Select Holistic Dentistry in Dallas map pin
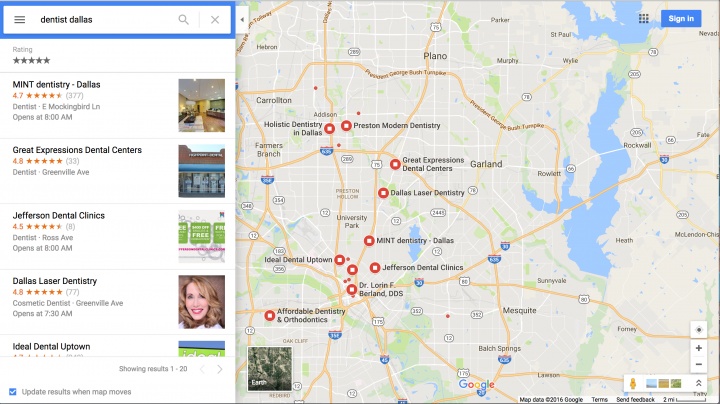 (329, 129)
